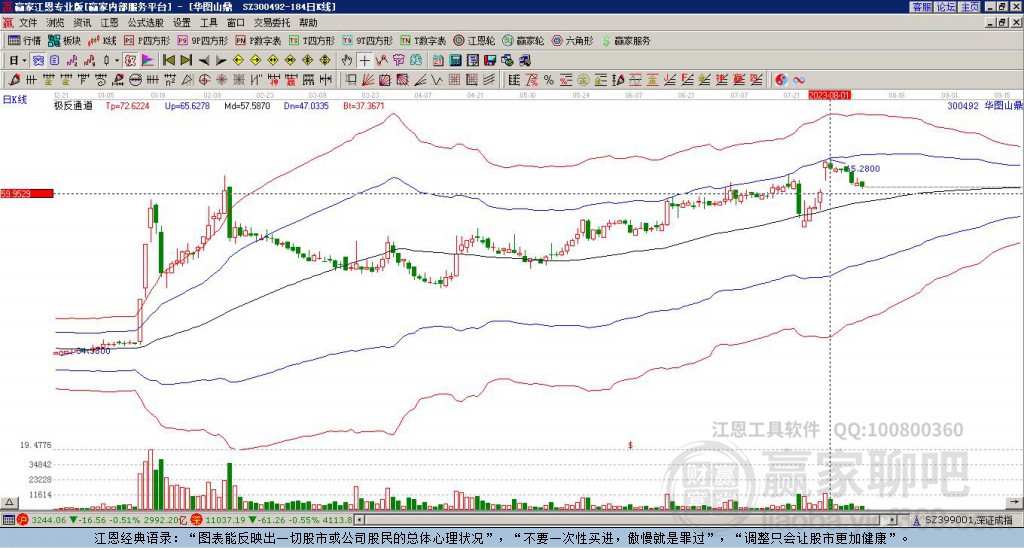
Task: Open the calculator icon
Action: (x=455, y=61)
